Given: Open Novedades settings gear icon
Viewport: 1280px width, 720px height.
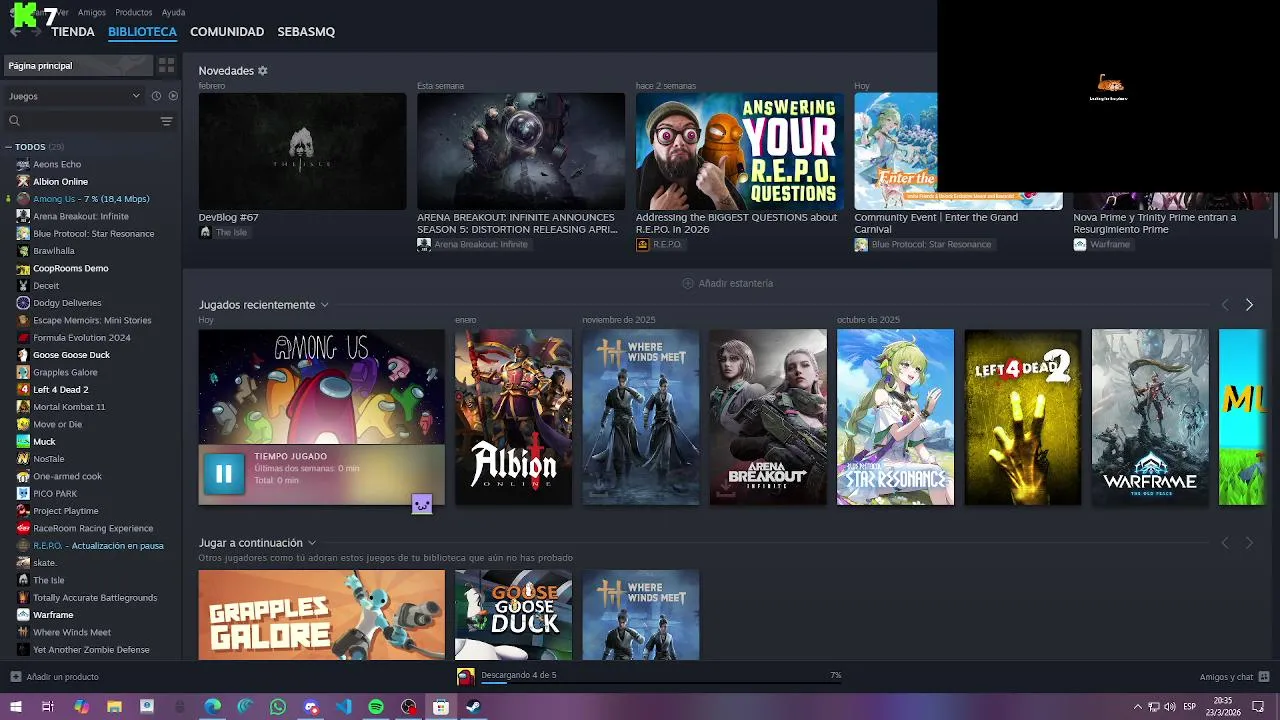Looking at the screenshot, I should coord(263,71).
